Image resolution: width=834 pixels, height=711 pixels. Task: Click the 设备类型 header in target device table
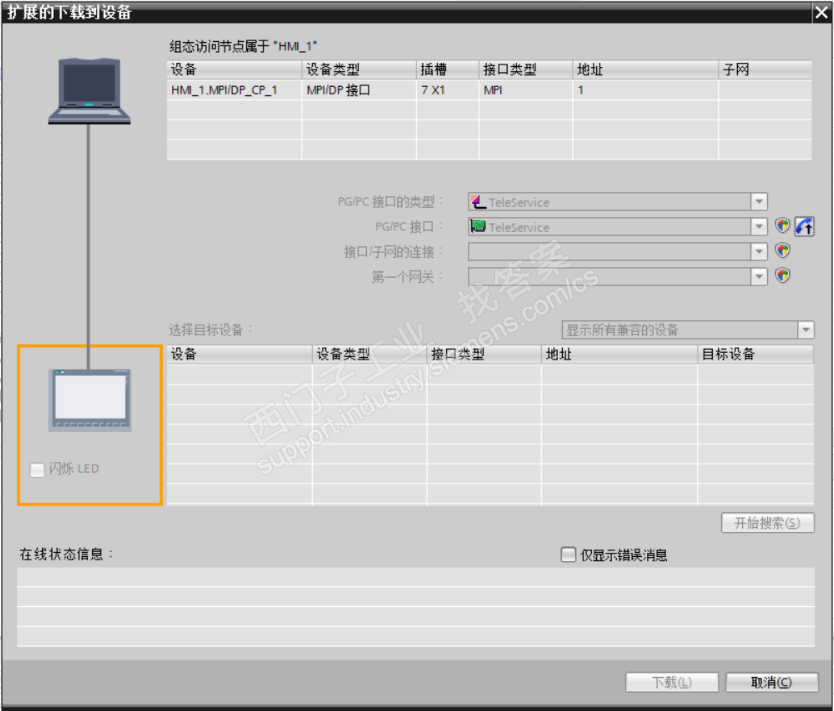point(370,354)
